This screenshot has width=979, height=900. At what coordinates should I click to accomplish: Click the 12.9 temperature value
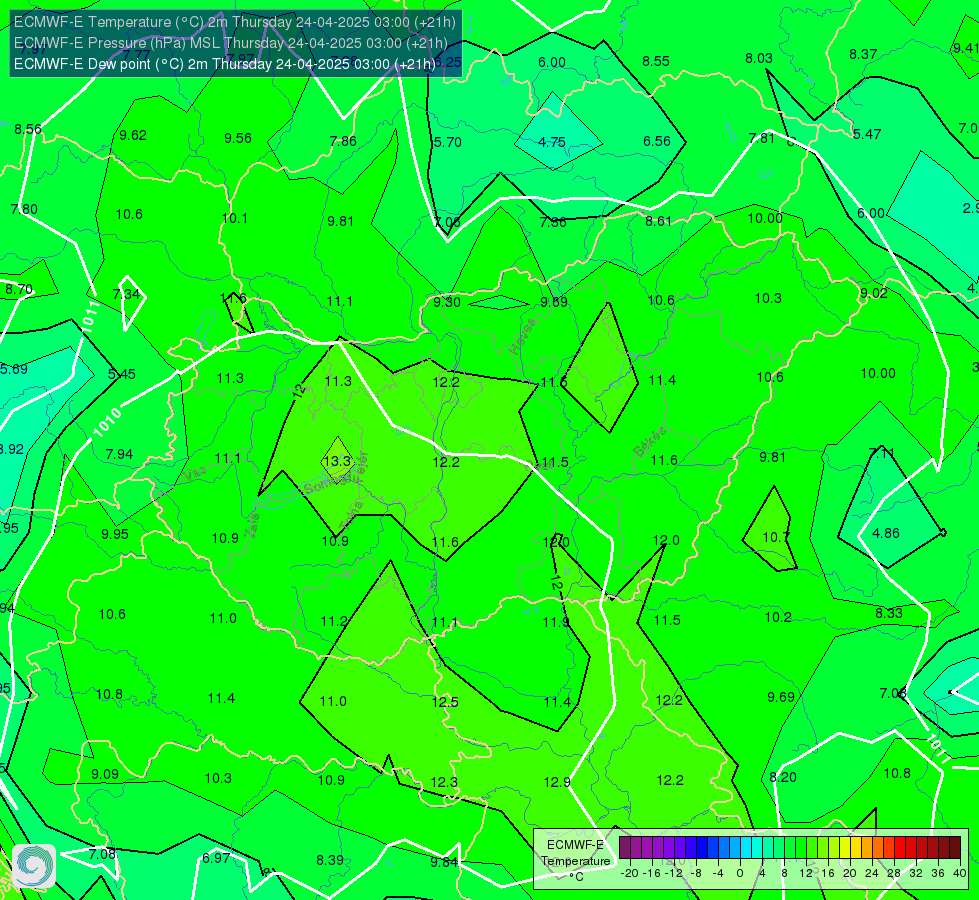(556, 781)
